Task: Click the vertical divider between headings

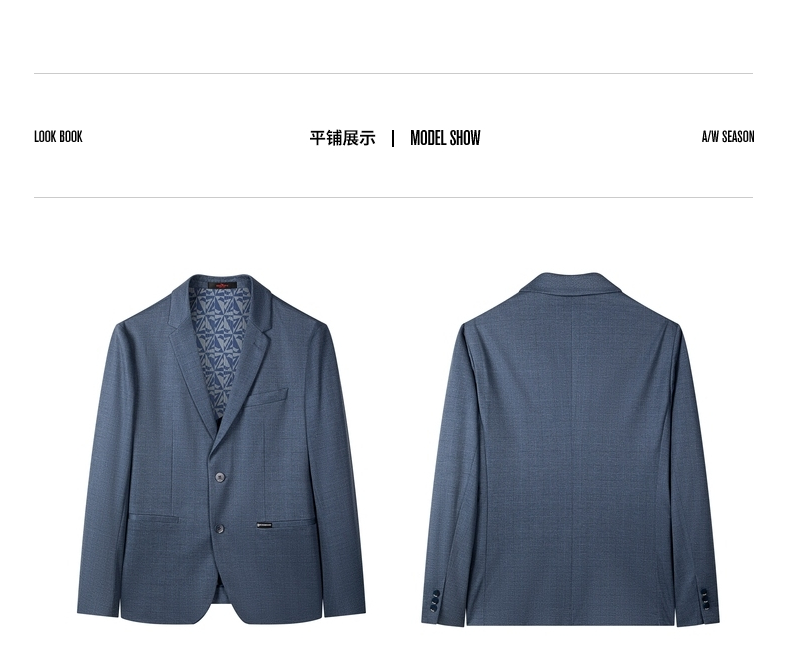Action: pos(393,138)
